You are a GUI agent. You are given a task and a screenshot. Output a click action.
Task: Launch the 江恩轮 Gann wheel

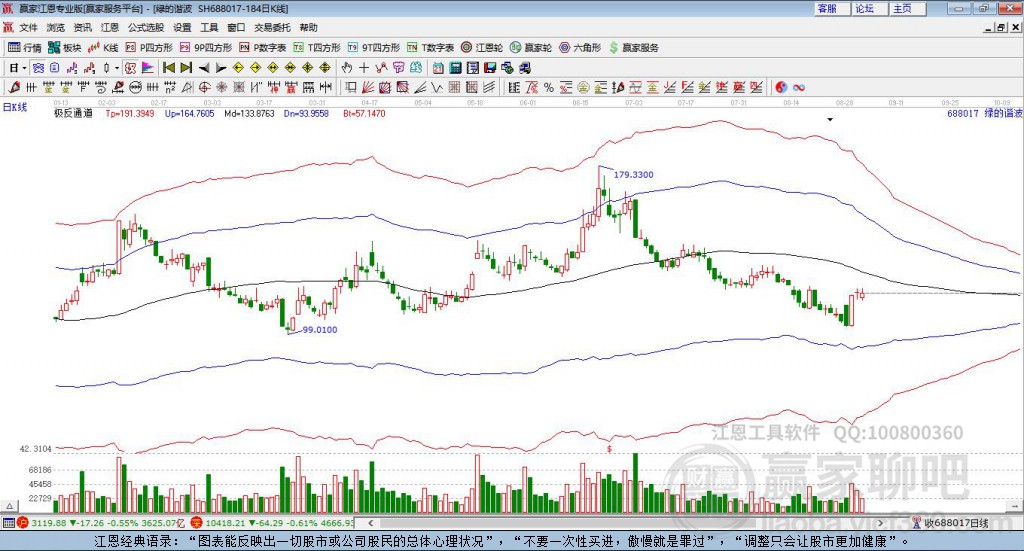[x=482, y=48]
